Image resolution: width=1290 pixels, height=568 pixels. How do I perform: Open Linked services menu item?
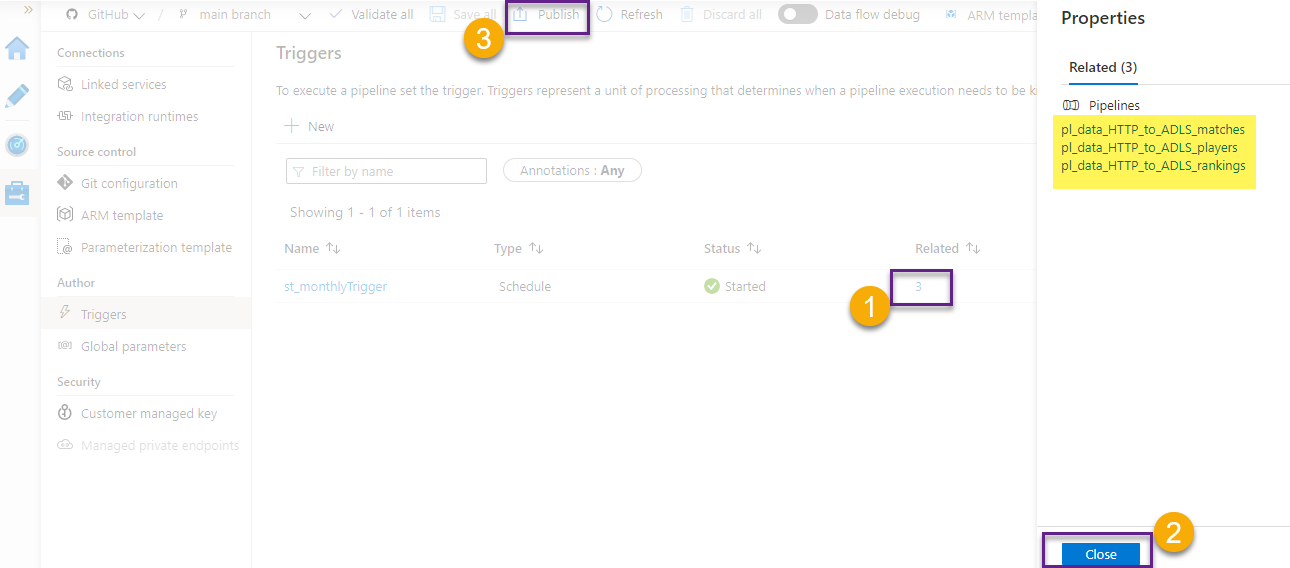(123, 85)
